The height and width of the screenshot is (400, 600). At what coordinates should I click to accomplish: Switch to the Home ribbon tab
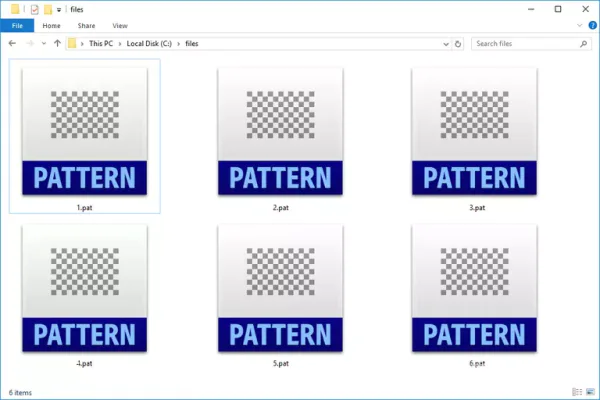(51, 26)
